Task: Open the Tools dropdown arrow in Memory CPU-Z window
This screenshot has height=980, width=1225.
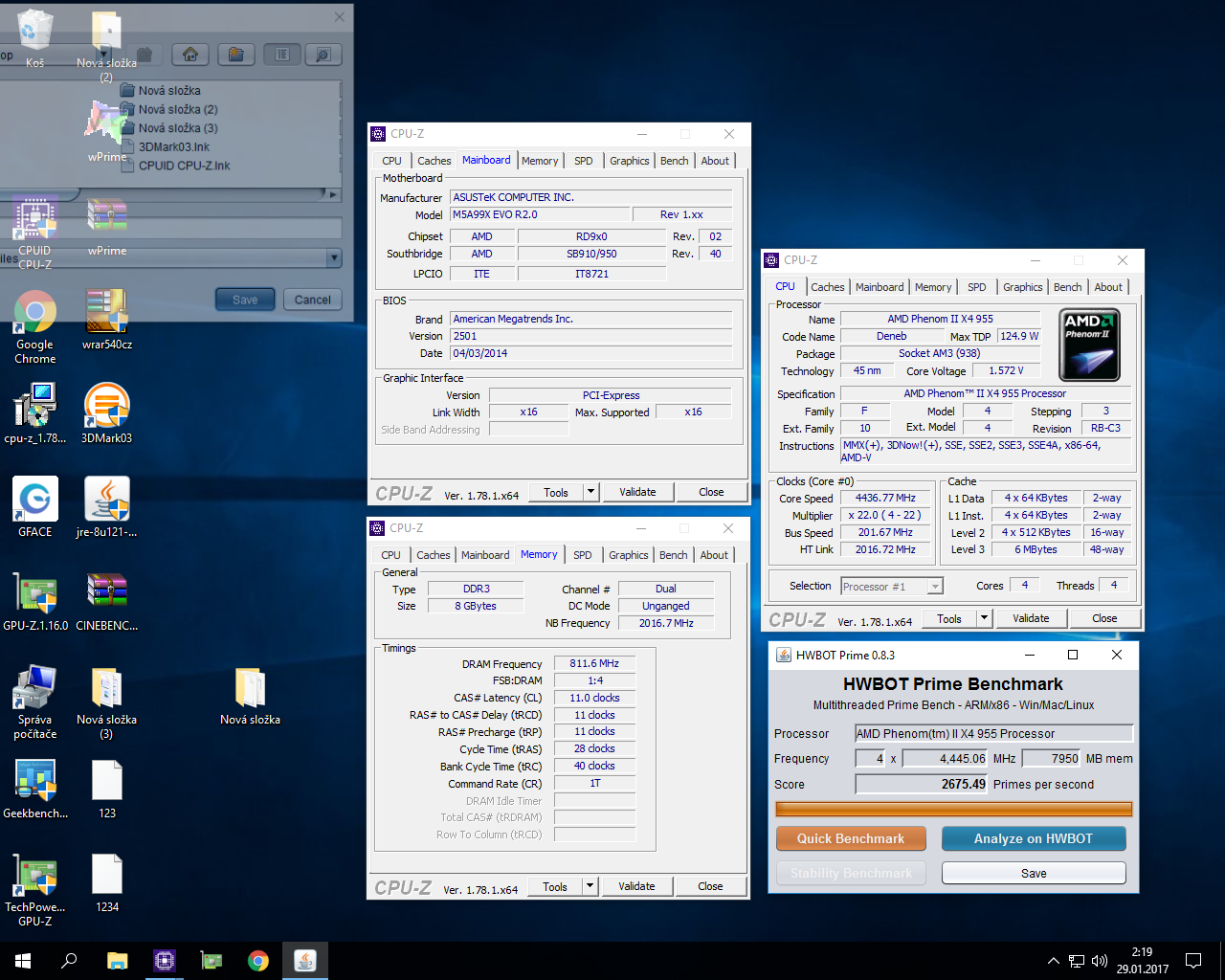Action: point(590,886)
